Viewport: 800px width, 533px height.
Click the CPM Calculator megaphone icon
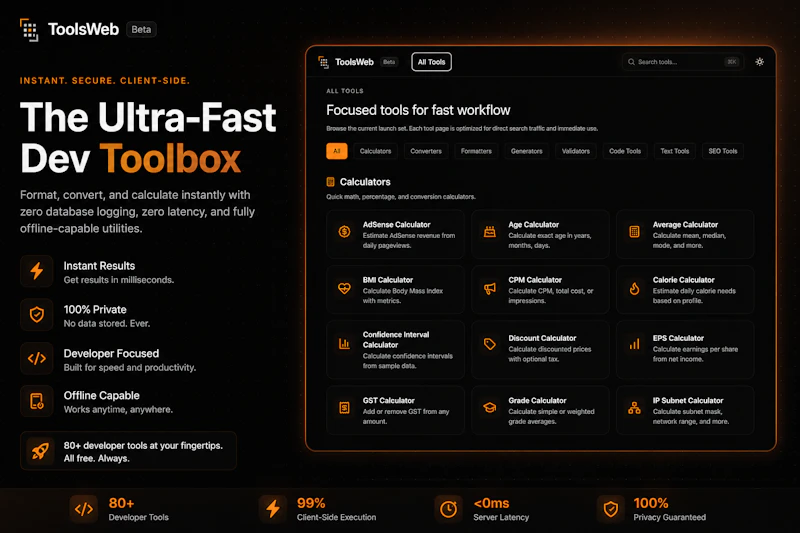[x=490, y=289]
